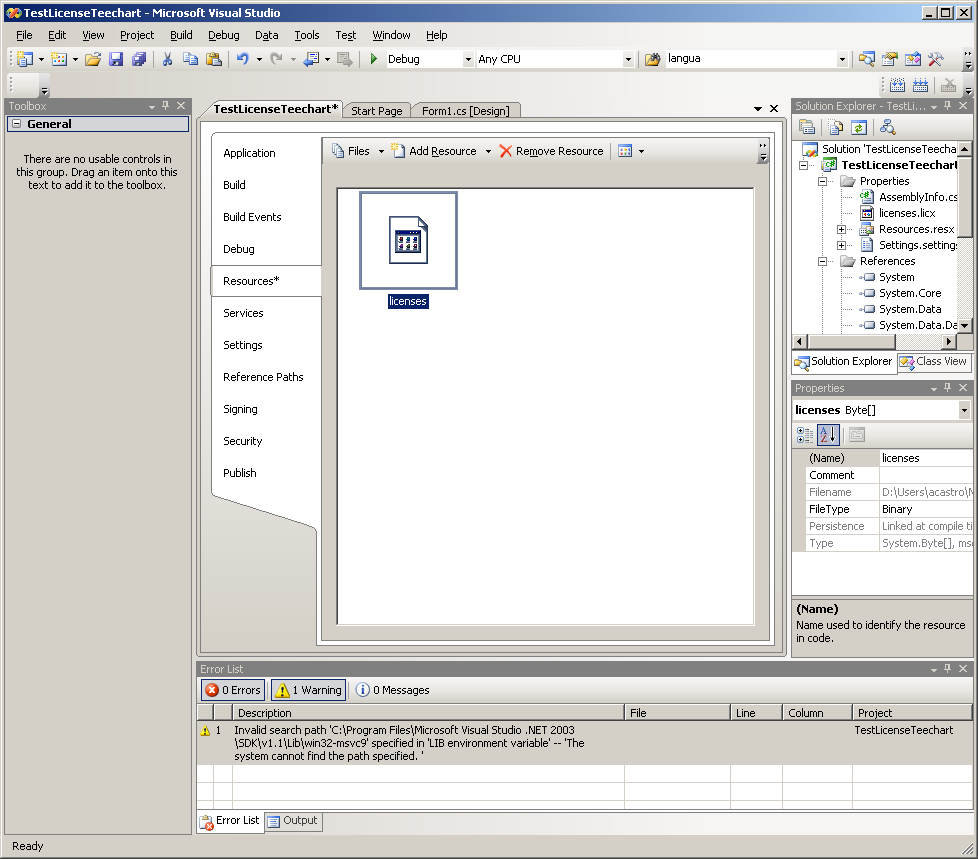Select licenses.licx in Solution Explorer
Screen dimensions: 978x859
[906, 213]
